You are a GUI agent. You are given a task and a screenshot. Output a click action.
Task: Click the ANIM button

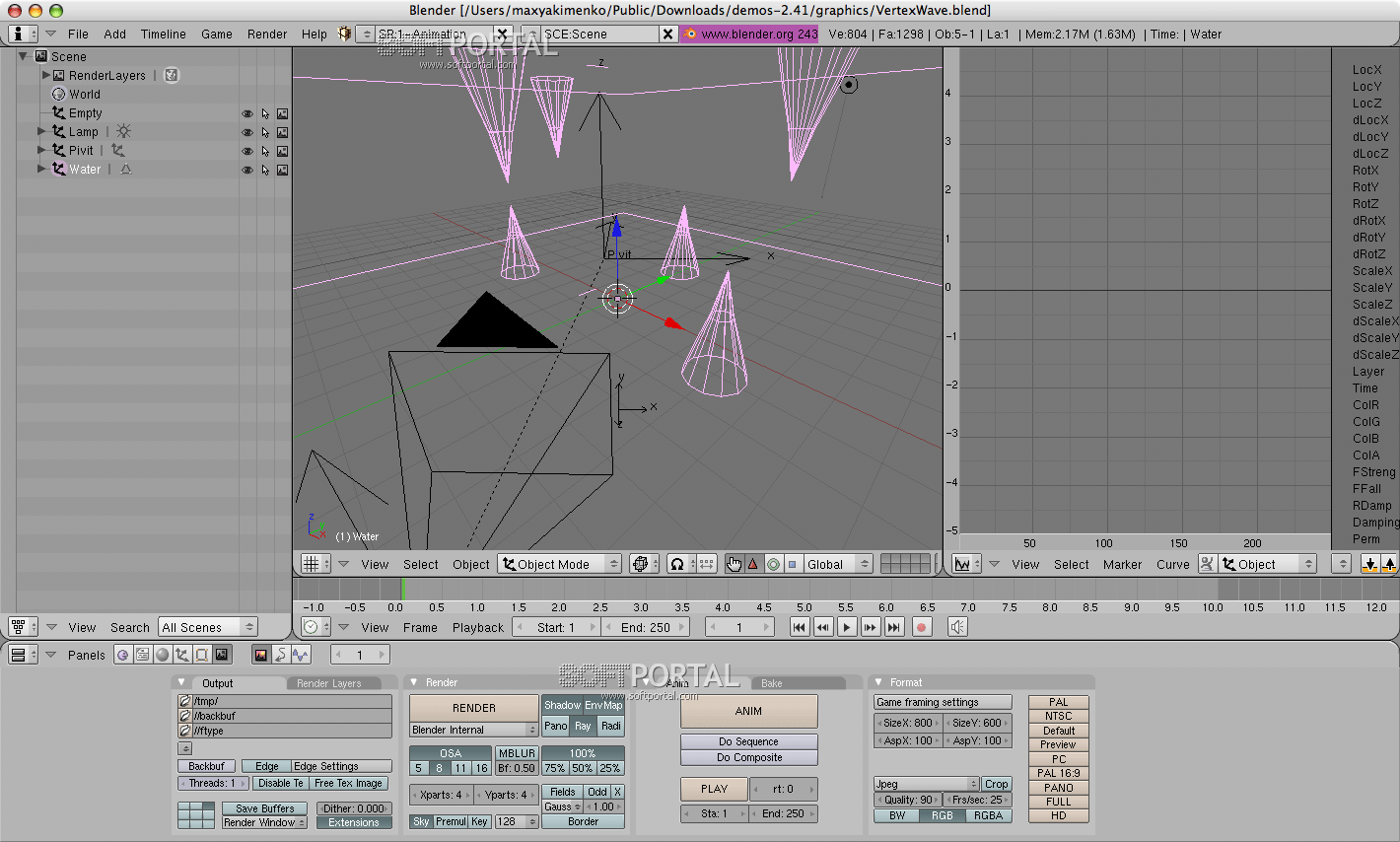748,711
